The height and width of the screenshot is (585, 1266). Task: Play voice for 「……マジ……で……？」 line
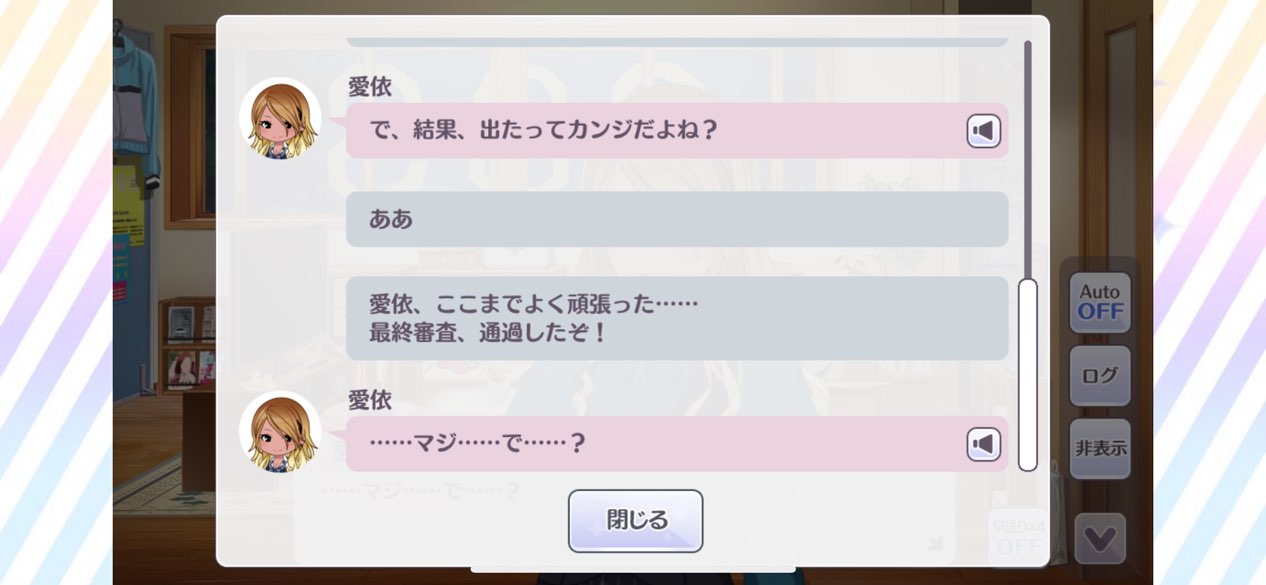984,444
